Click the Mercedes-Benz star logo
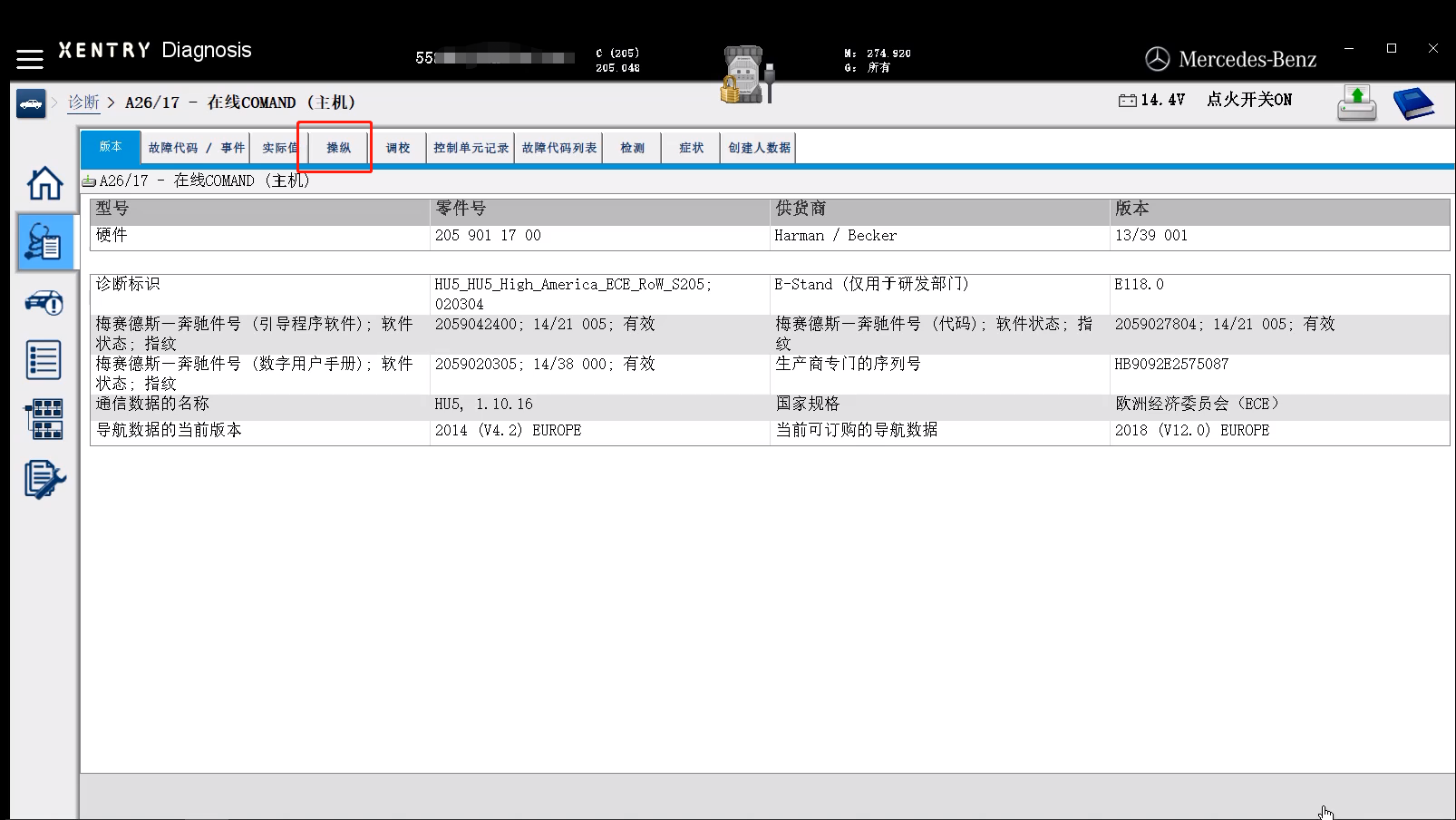 1158,59
